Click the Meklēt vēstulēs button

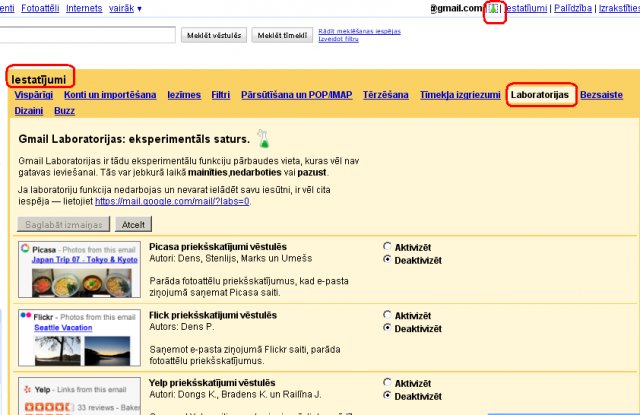pyautogui.click(x=214, y=36)
